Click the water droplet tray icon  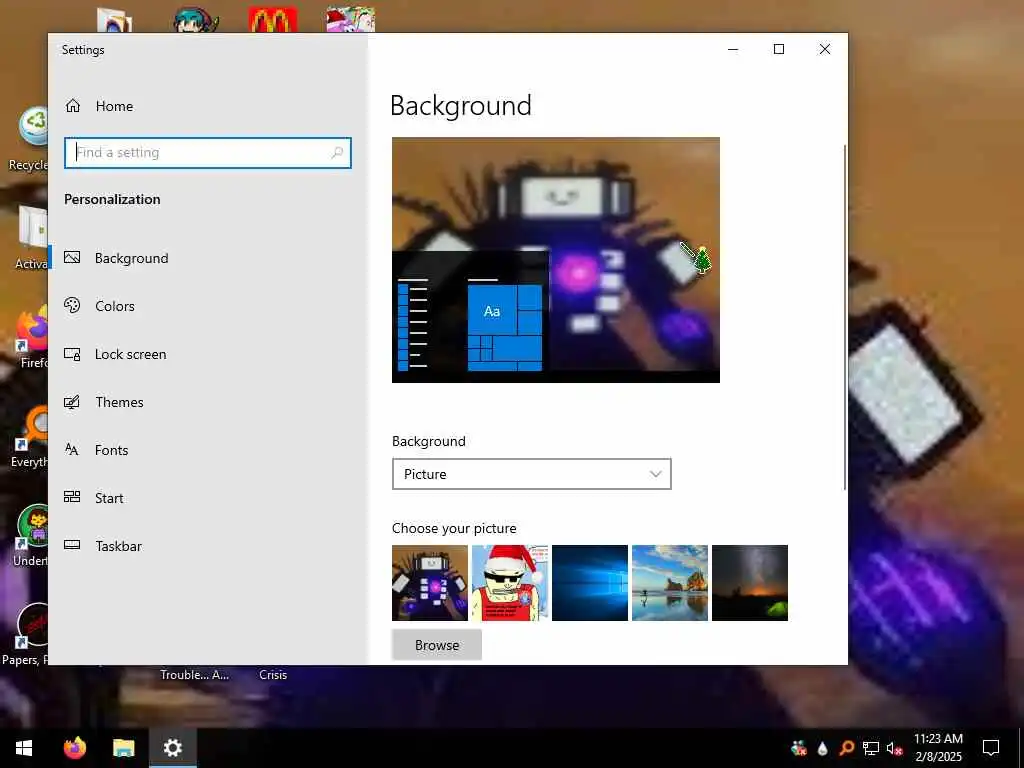pyautogui.click(x=823, y=748)
